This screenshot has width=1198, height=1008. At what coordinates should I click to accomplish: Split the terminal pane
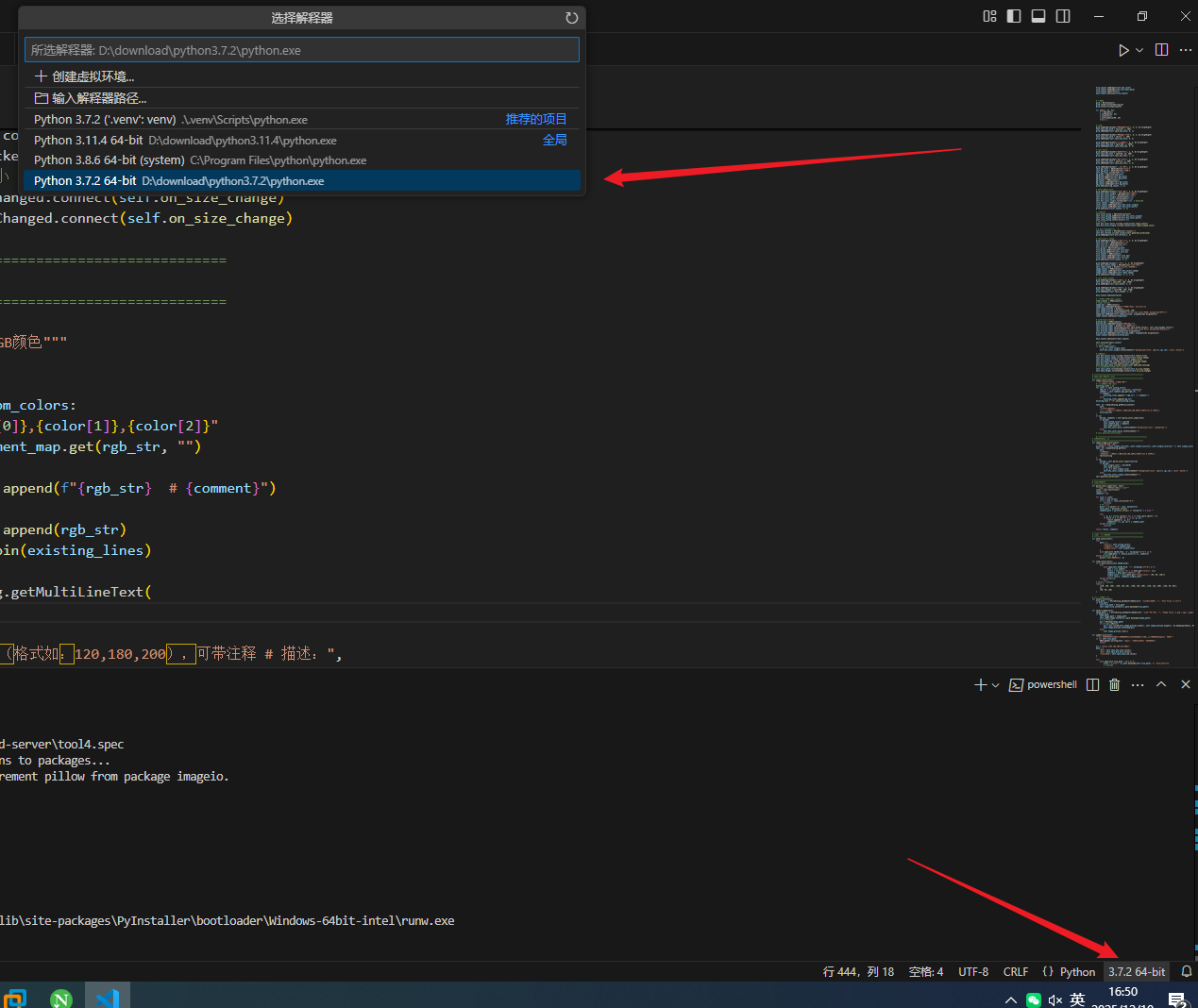pos(1092,684)
